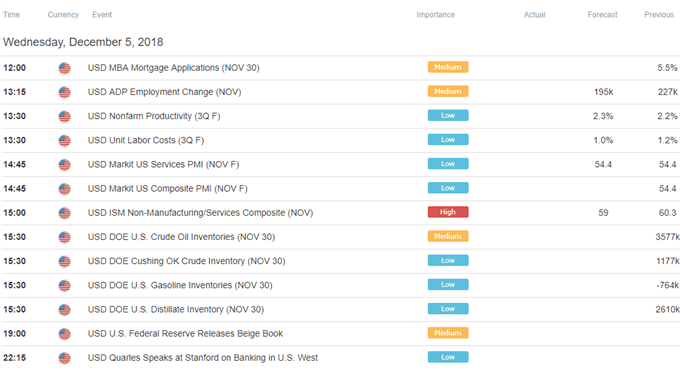This screenshot has height=372, width=680.
Task: Select the 227k previous value for ADP Employment
Action: [x=667, y=92]
